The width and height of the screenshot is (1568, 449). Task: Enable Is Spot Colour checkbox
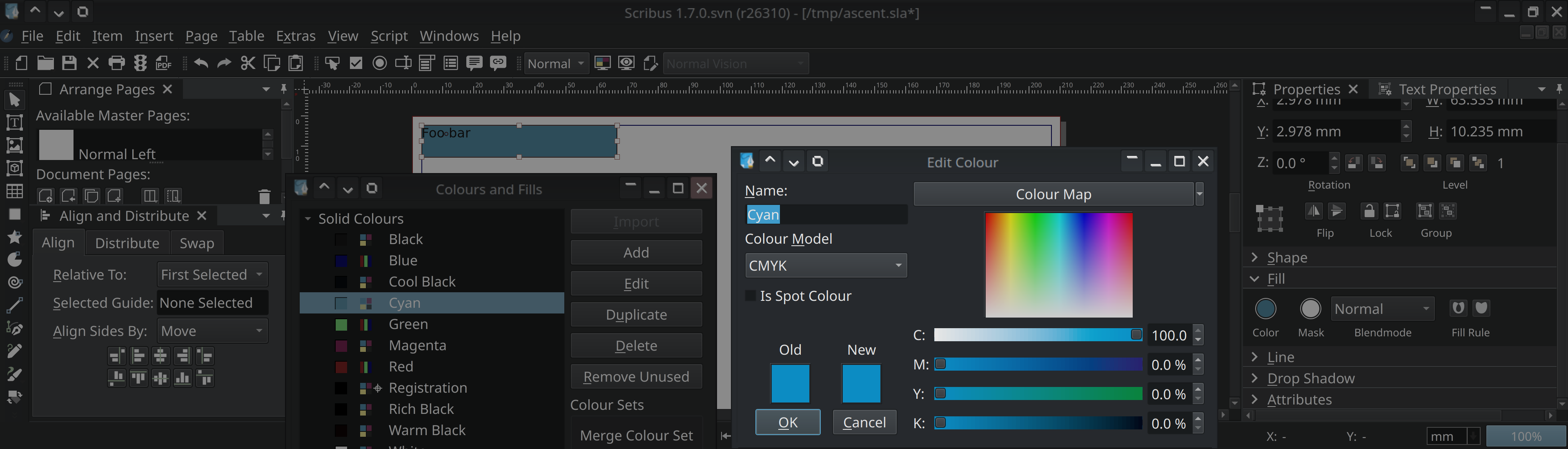(x=751, y=296)
